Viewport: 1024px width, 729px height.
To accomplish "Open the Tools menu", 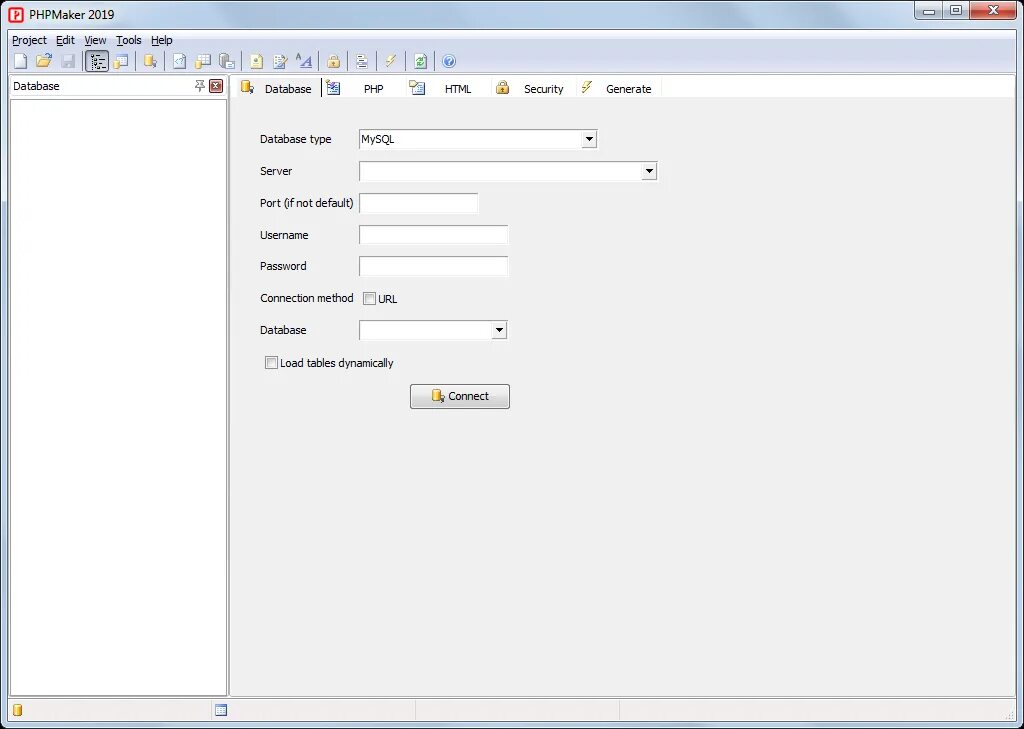I will click(x=129, y=40).
